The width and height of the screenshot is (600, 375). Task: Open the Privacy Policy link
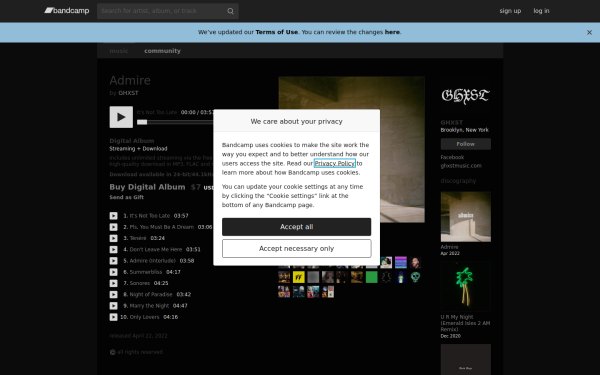(x=334, y=163)
